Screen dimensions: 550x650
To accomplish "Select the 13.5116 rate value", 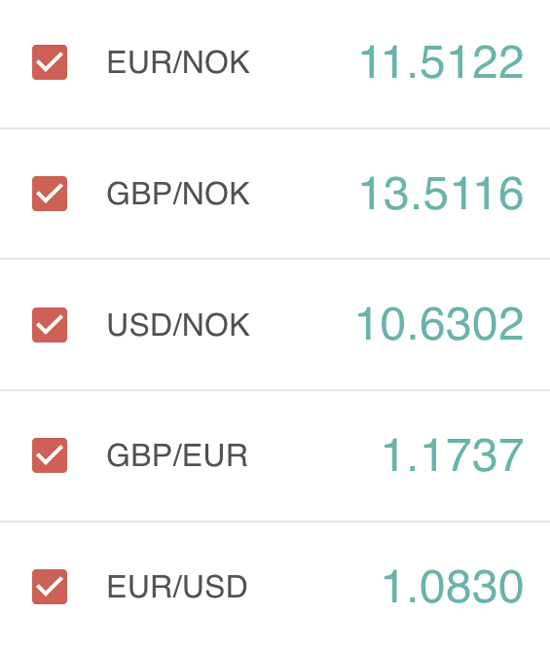I will tap(442, 194).
